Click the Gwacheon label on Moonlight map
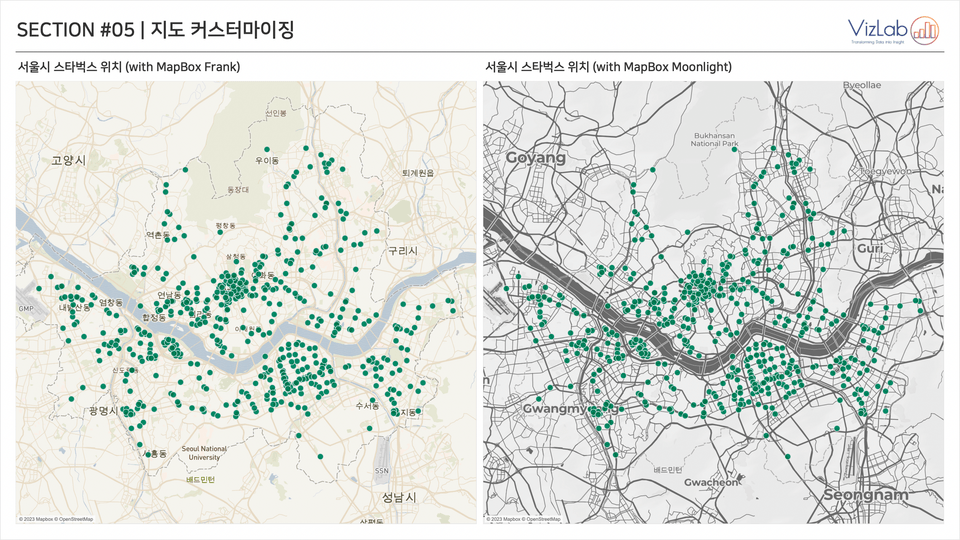Image resolution: width=960 pixels, height=540 pixels. [711, 482]
